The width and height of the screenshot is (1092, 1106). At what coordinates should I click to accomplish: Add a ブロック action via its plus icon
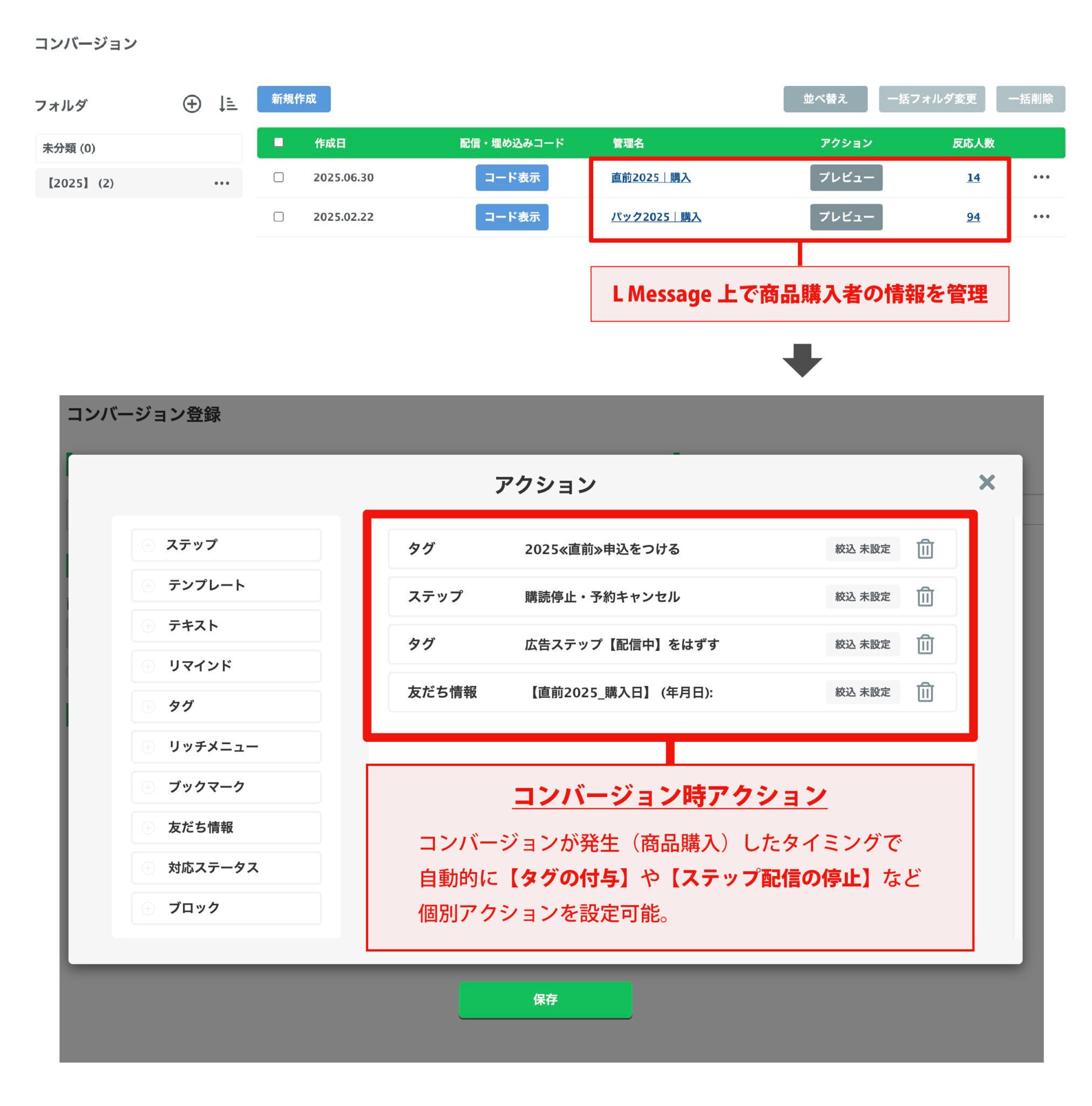(149, 908)
